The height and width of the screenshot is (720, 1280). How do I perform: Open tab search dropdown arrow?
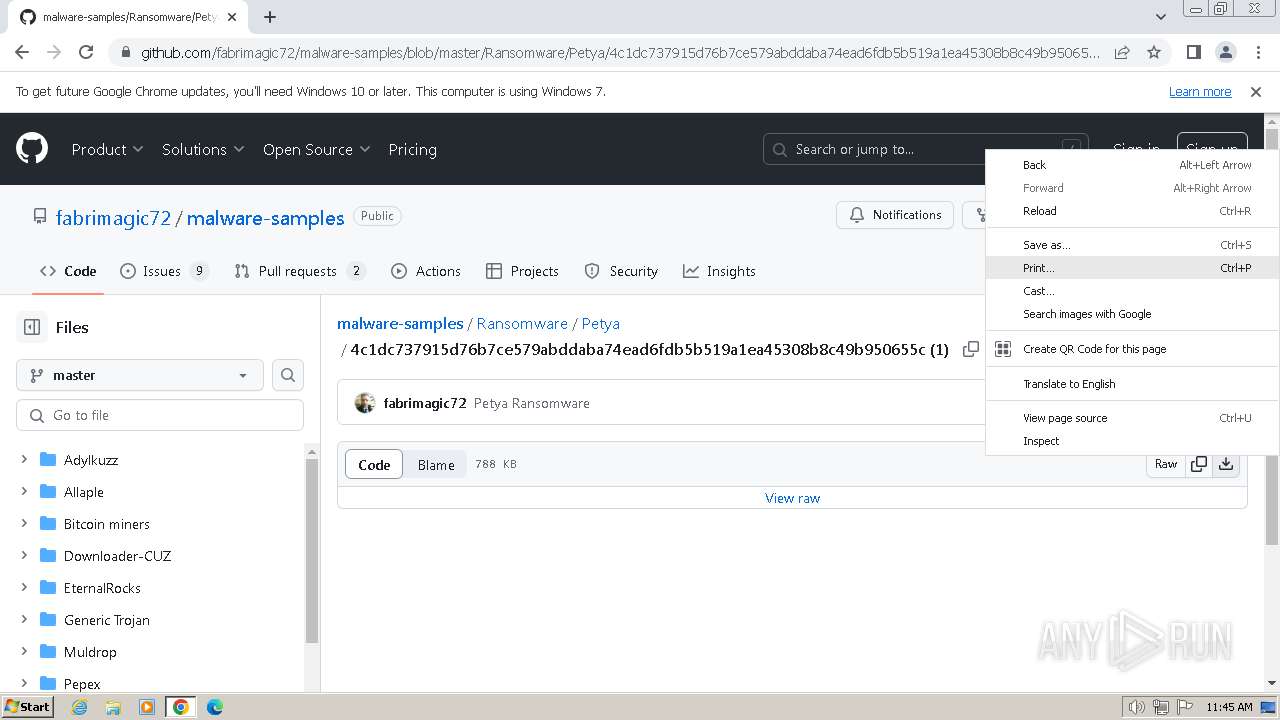(x=1160, y=17)
